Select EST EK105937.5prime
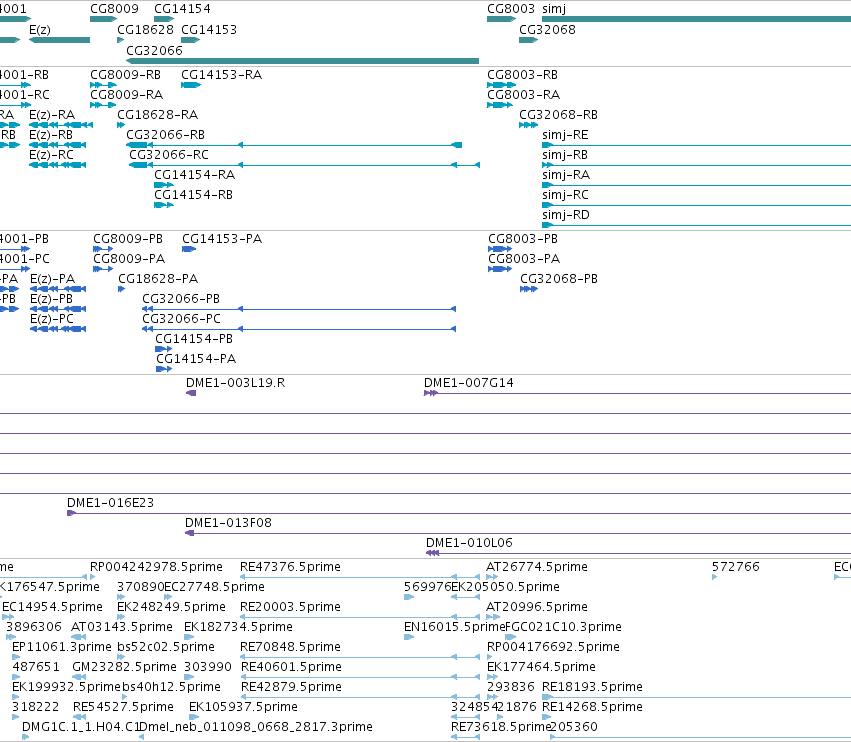 tap(243, 708)
